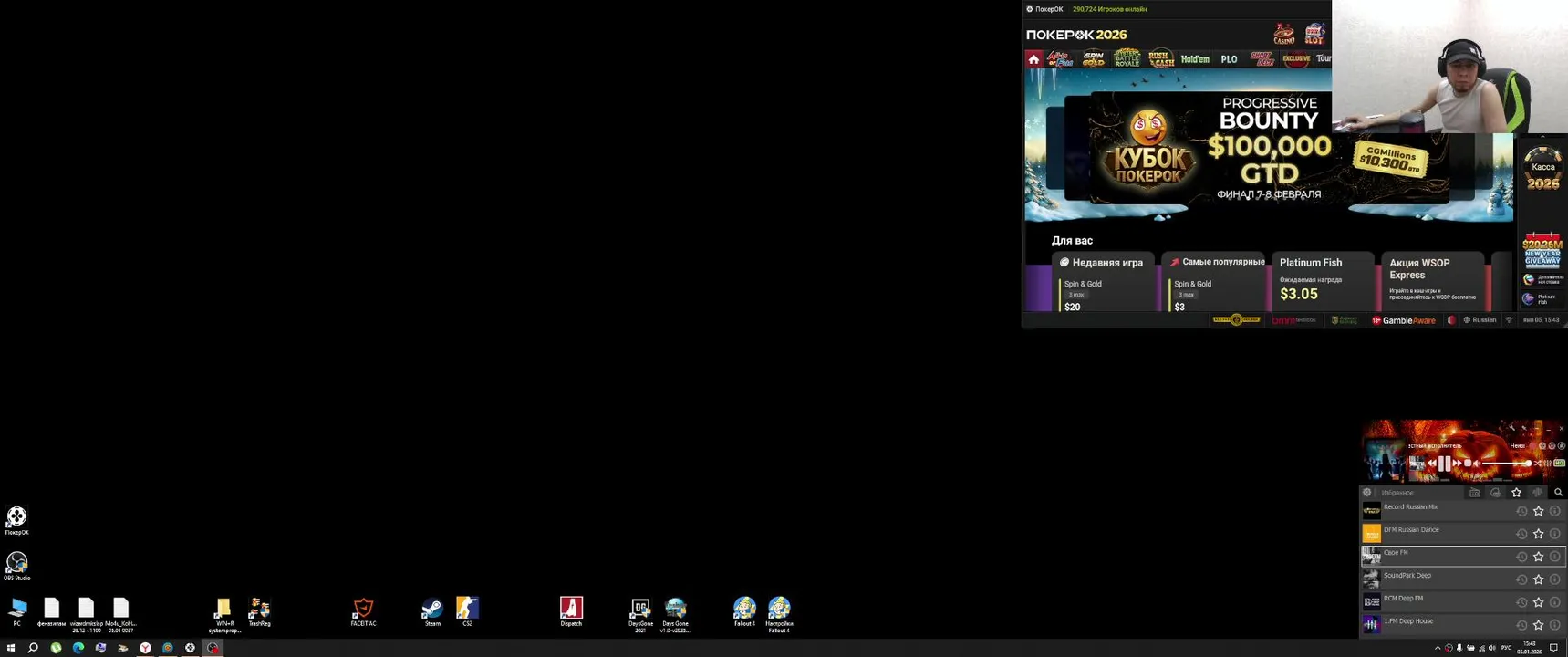Select the RCM Deep FM station
Viewport: 1568px width, 657px height.
pos(1463,602)
